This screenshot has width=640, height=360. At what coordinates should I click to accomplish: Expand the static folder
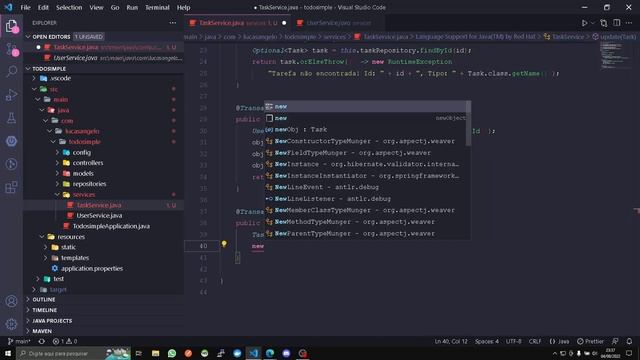point(46,247)
